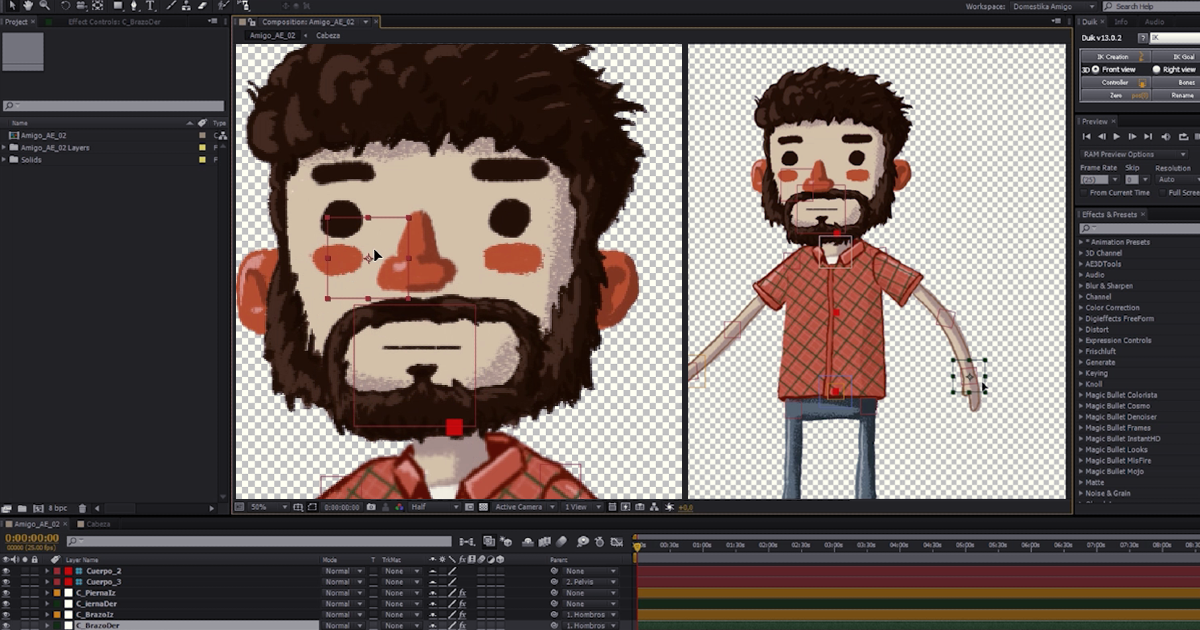Delete selected project item with trash icon

[x=82, y=508]
